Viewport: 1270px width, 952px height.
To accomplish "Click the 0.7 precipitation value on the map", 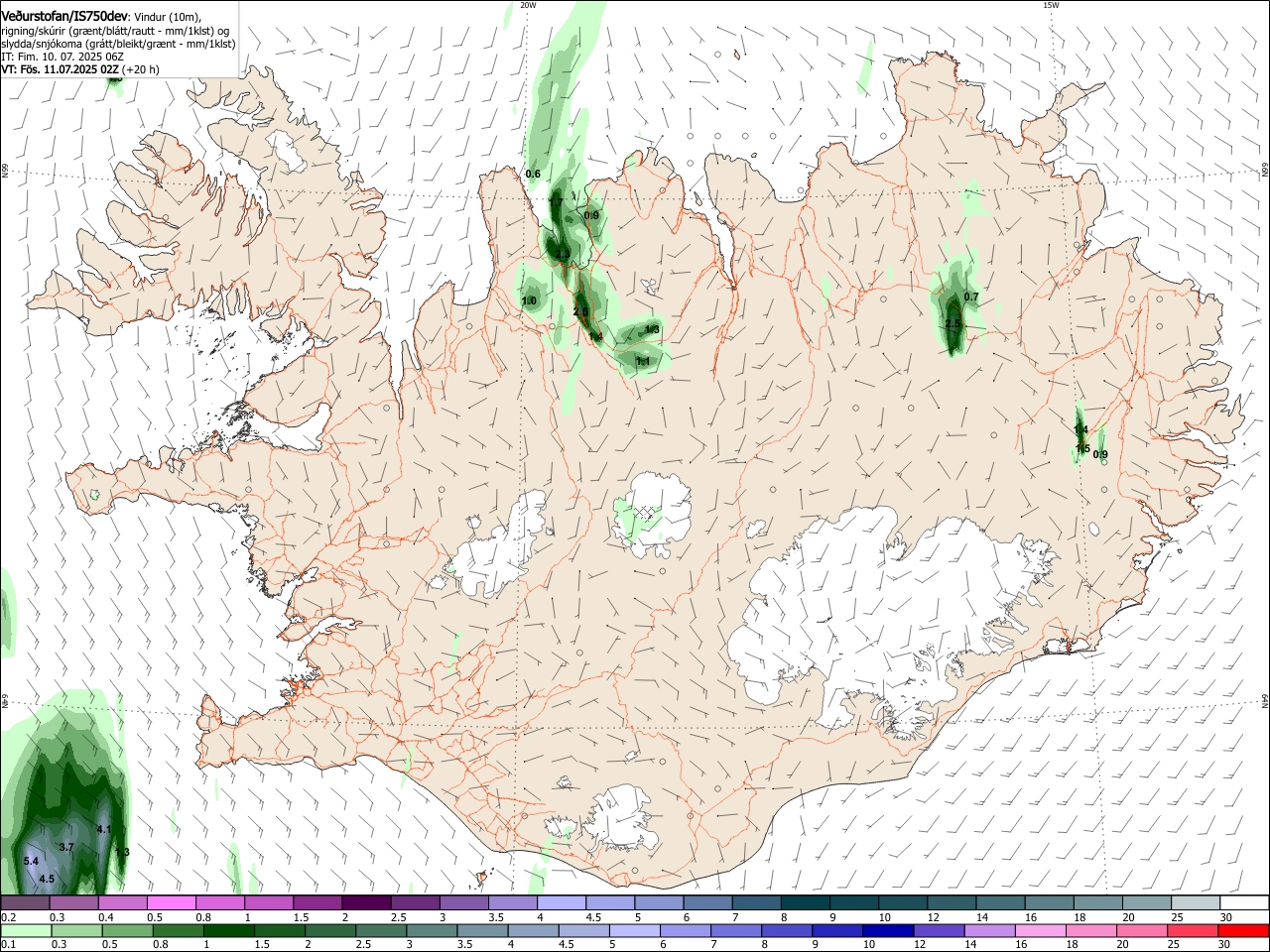I will coord(971,297).
